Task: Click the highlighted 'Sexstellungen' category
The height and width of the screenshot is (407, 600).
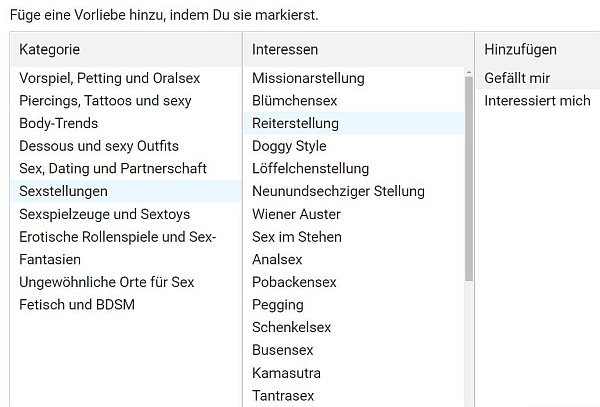Action: pyautogui.click(x=64, y=191)
